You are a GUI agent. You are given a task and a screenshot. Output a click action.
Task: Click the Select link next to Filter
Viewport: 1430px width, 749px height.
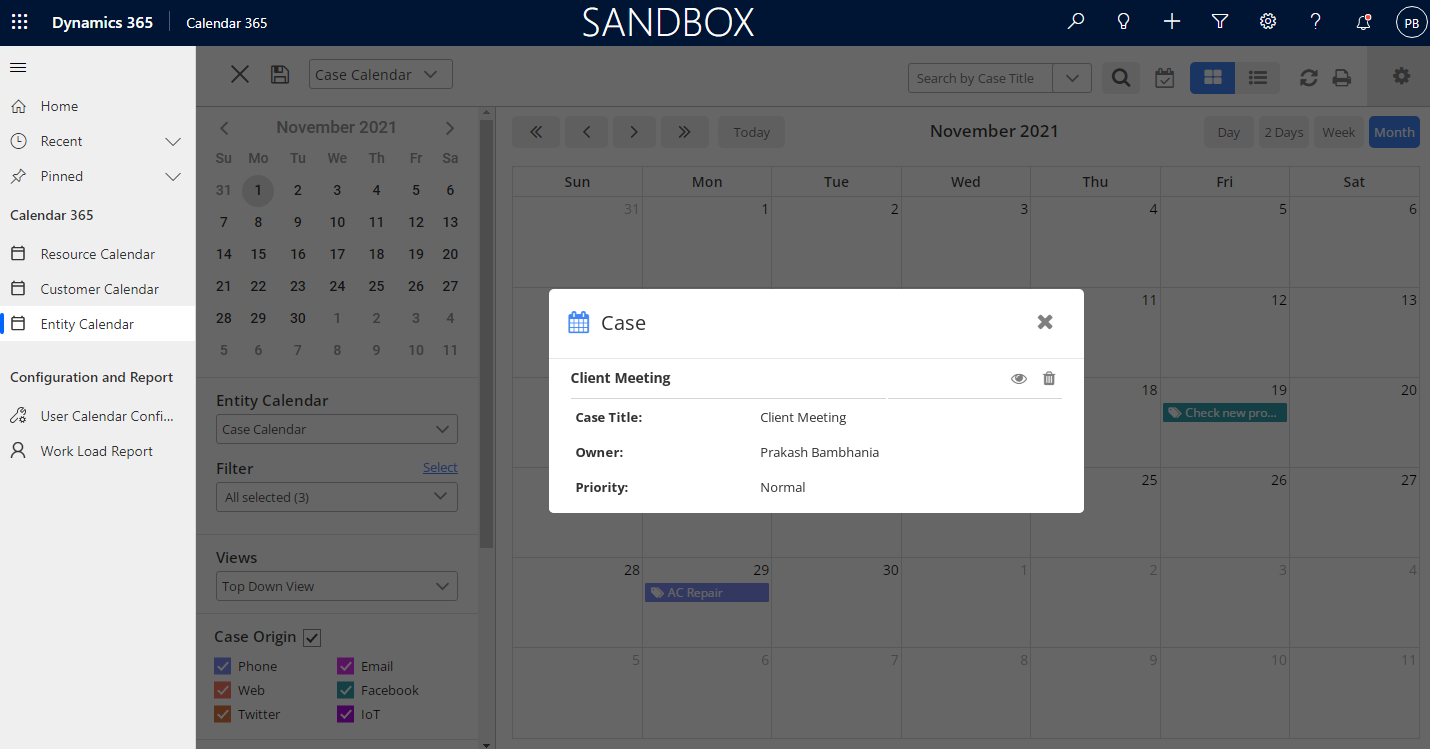[x=440, y=467]
